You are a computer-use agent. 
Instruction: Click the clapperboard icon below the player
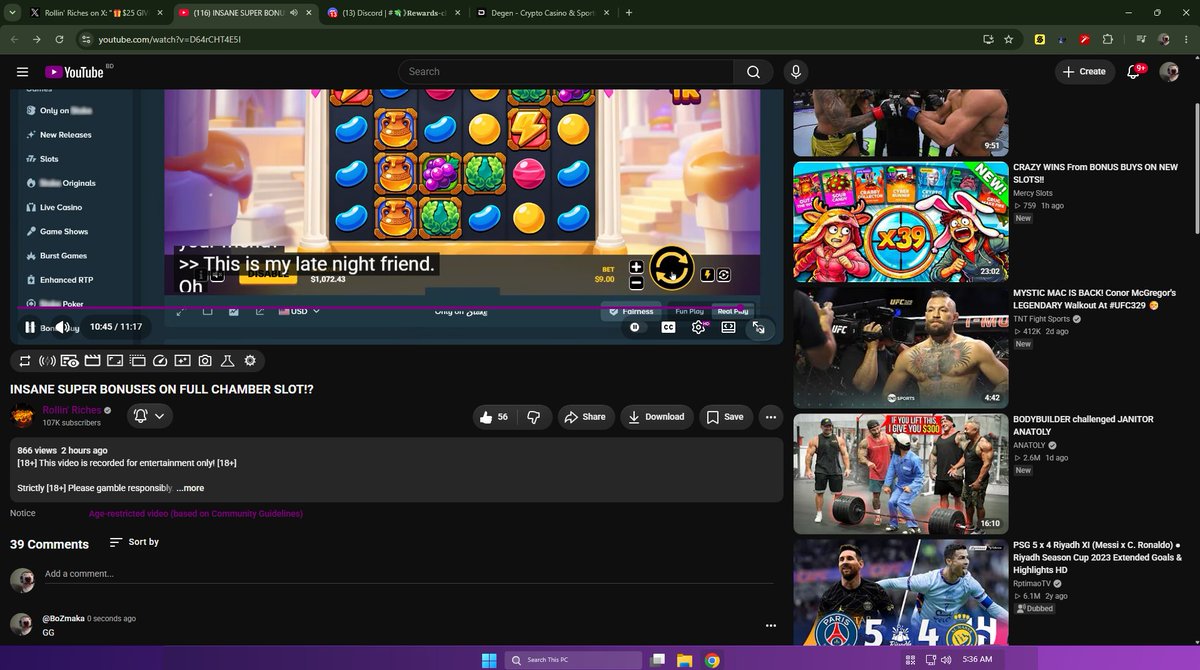point(92,360)
